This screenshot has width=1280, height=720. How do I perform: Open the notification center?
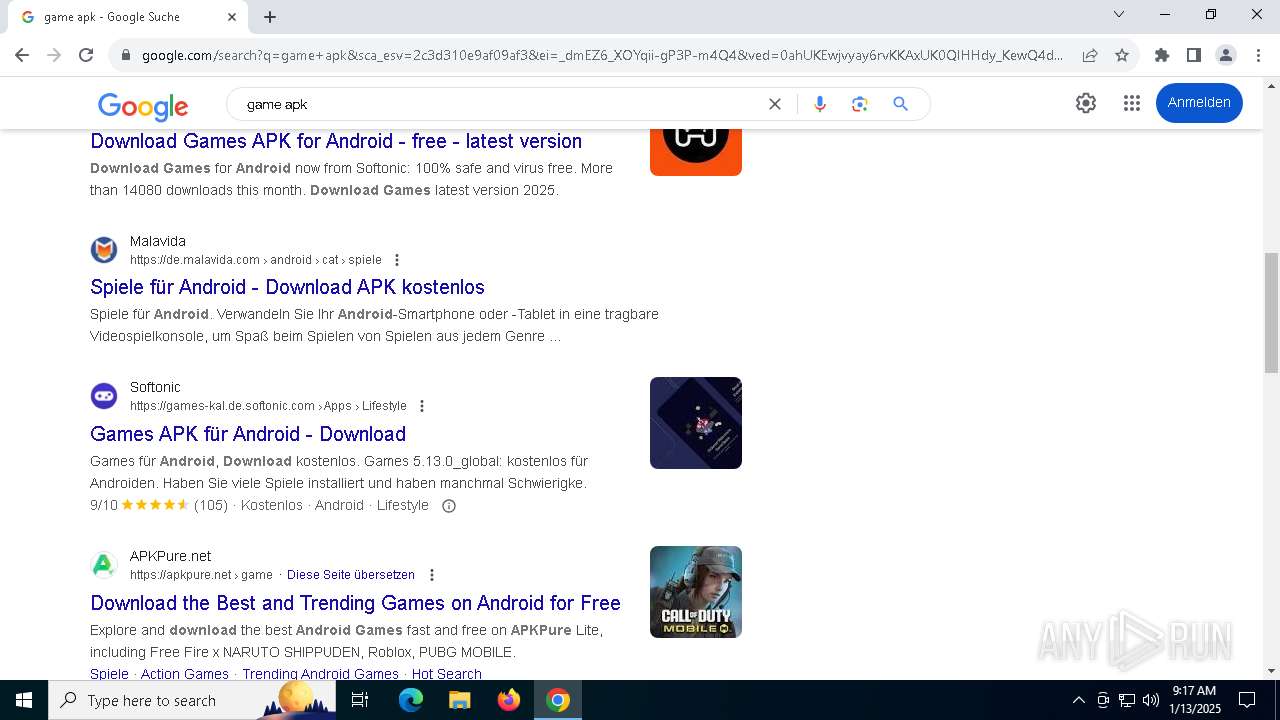pyautogui.click(x=1247, y=700)
